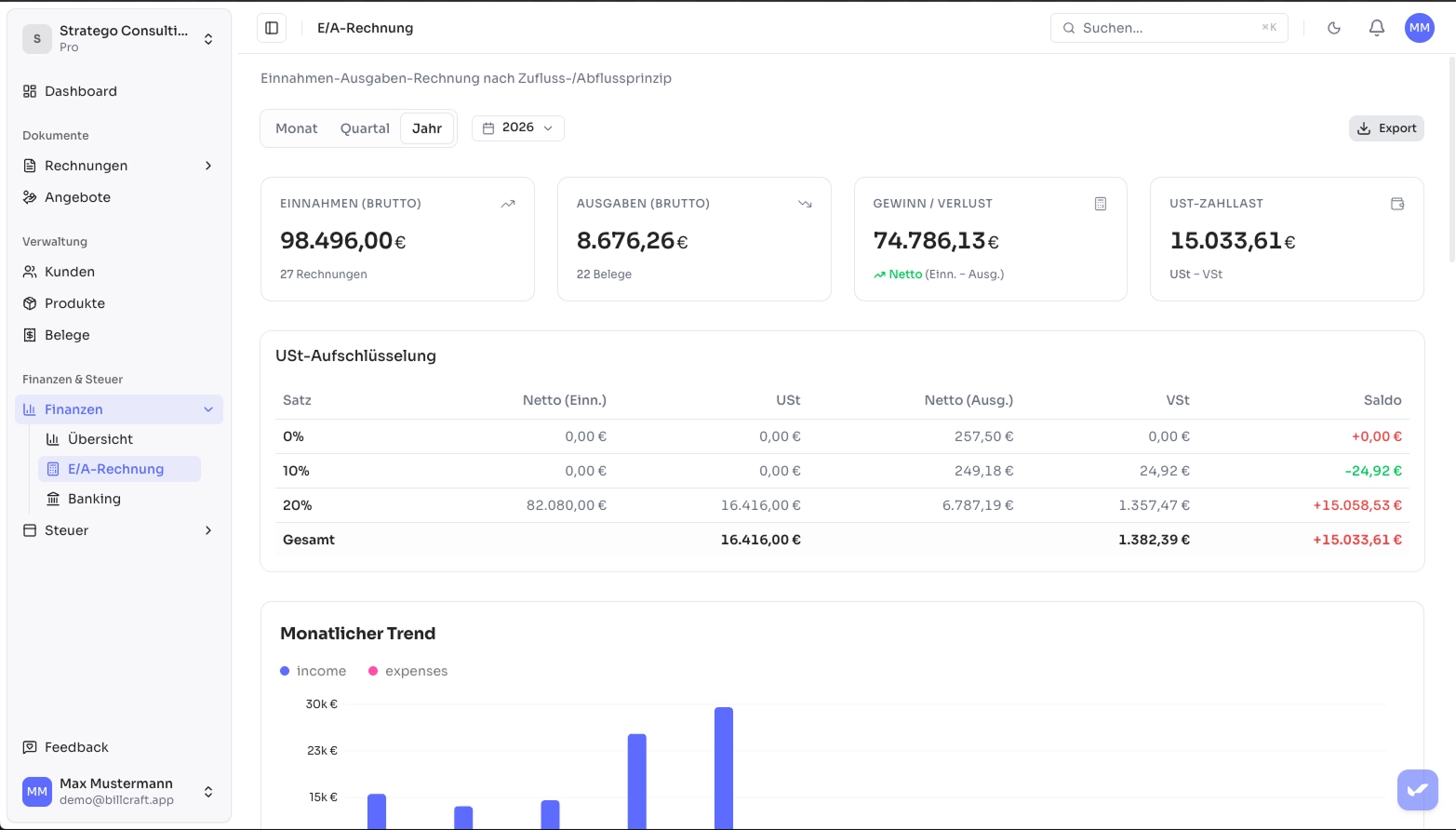This screenshot has height=830, width=1456.
Task: Collapse the Finanzen submenu chevron
Action: click(x=208, y=409)
